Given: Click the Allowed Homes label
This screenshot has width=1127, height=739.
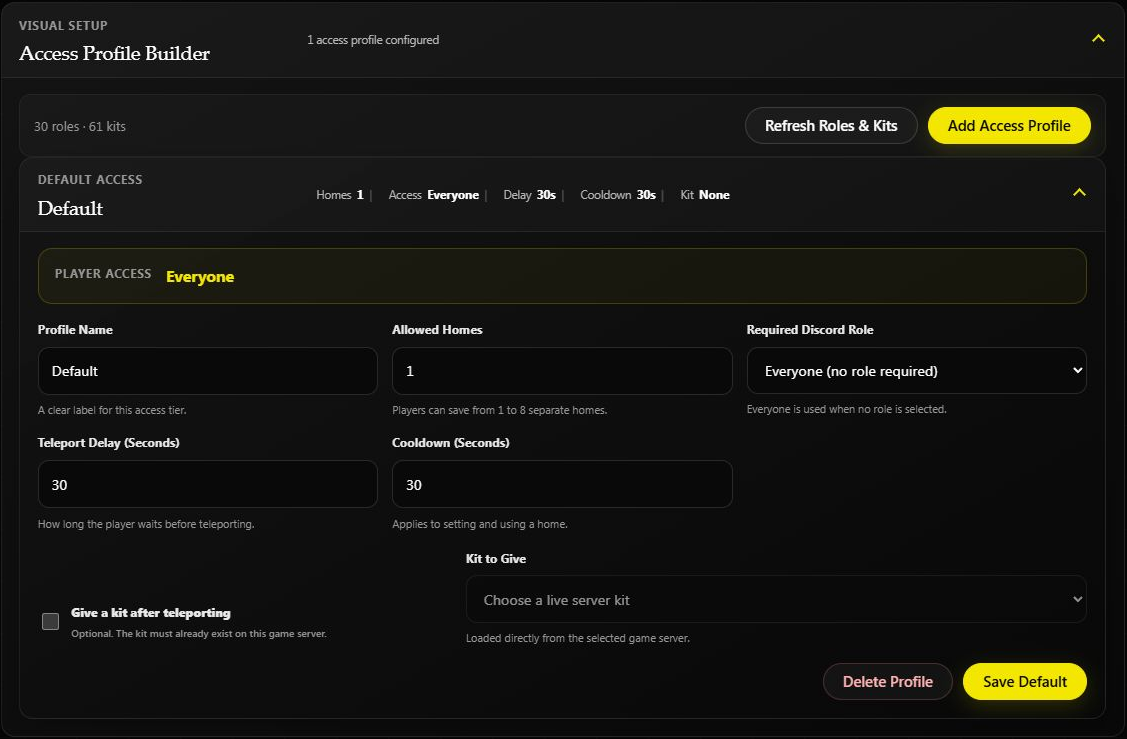Looking at the screenshot, I should tap(437, 330).
